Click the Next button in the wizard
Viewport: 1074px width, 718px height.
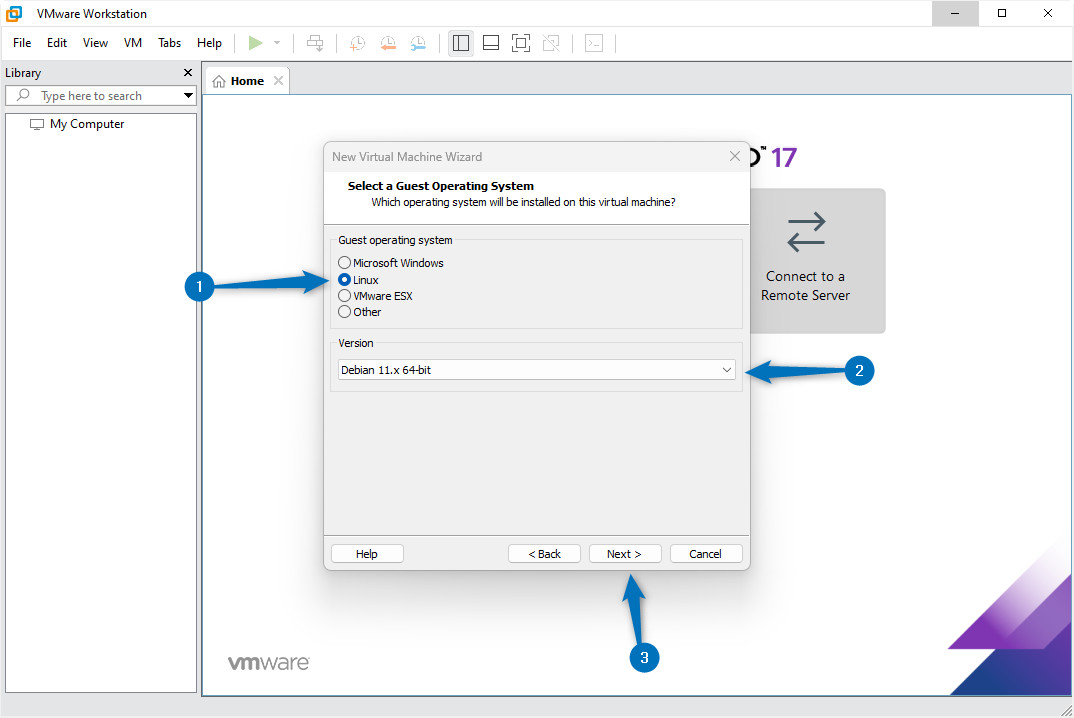pos(624,553)
